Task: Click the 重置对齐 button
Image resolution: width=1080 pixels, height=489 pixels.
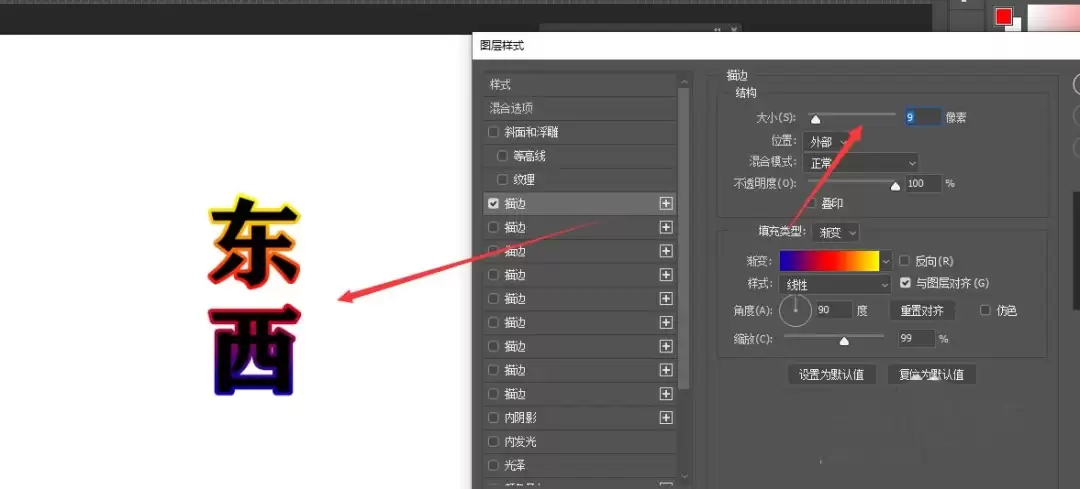Action: coord(923,311)
